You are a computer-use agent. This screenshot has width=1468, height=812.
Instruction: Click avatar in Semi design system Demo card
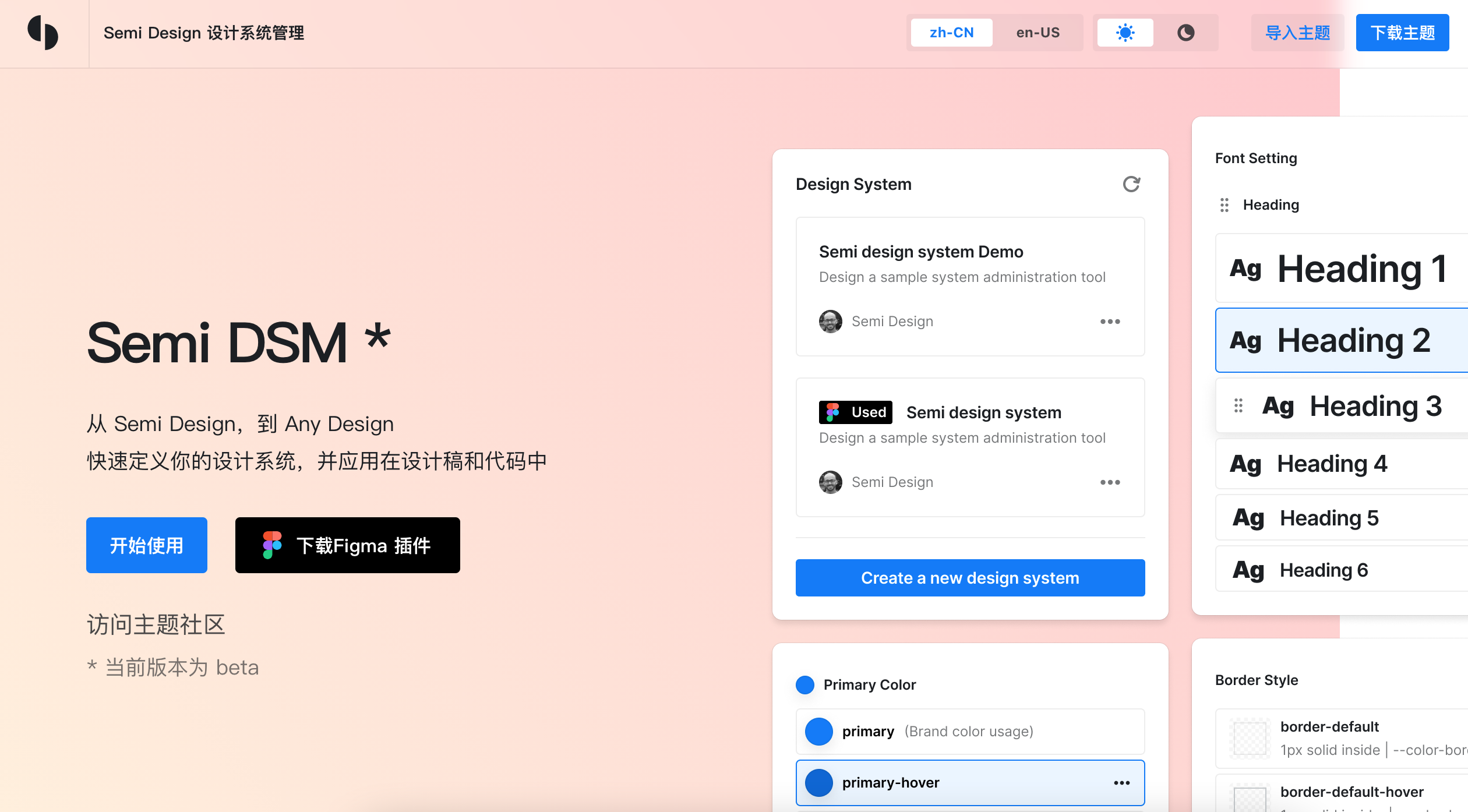830,322
